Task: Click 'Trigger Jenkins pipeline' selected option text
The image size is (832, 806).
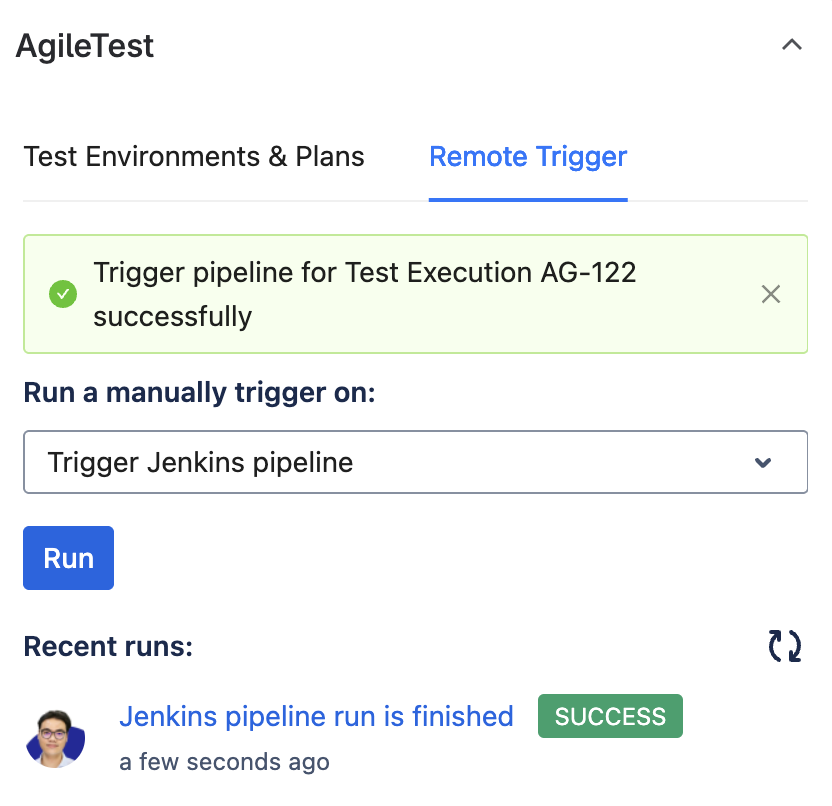Action: coord(201,463)
